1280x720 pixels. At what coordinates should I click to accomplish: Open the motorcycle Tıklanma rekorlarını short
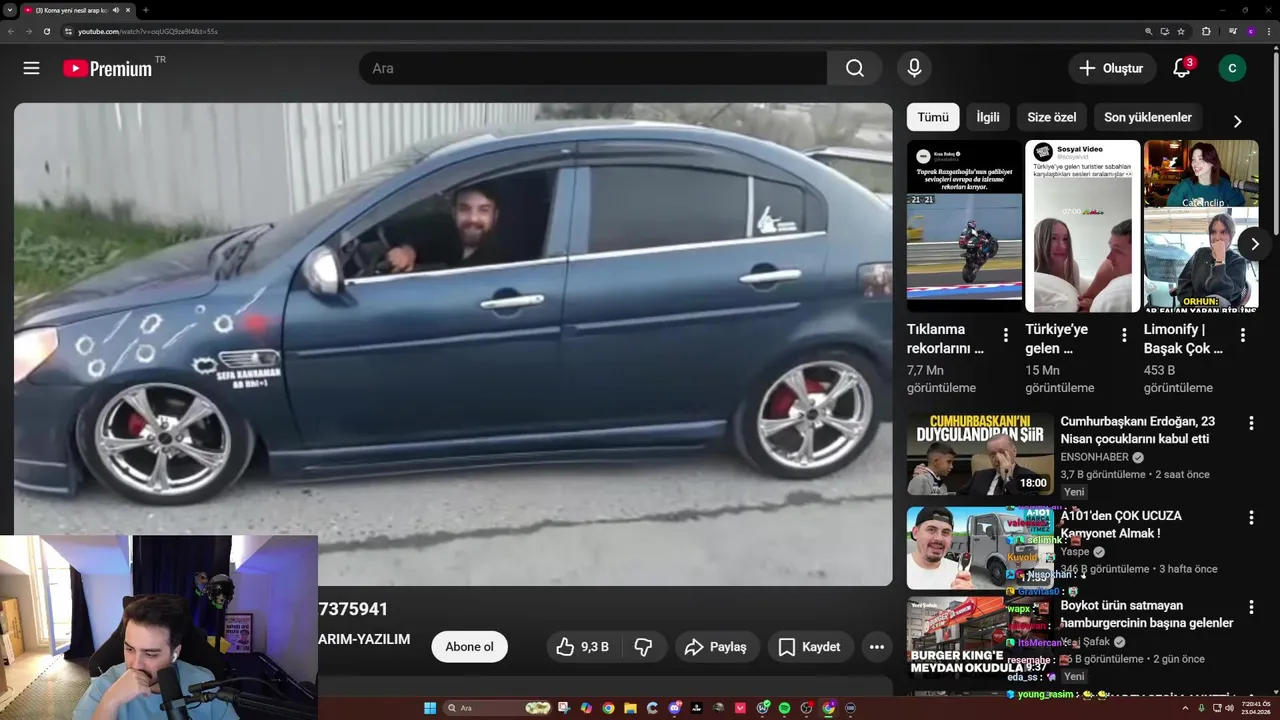coord(964,226)
